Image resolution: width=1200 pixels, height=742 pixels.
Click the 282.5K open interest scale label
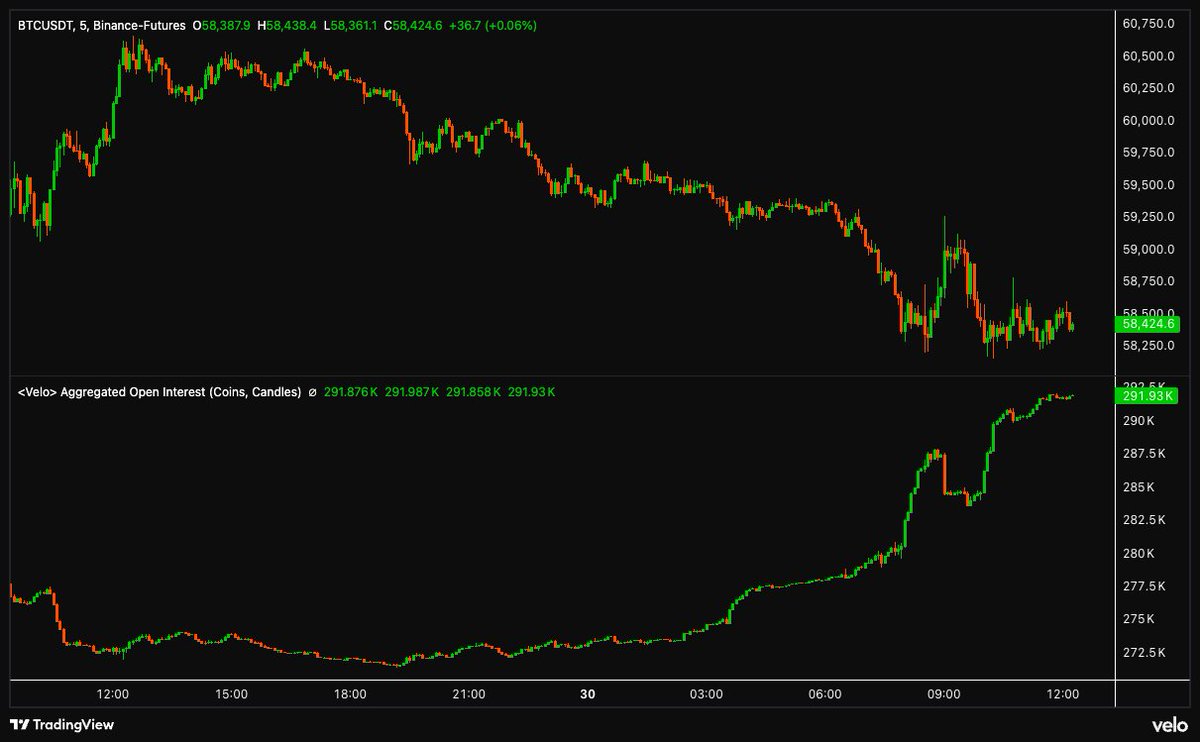(1144, 520)
